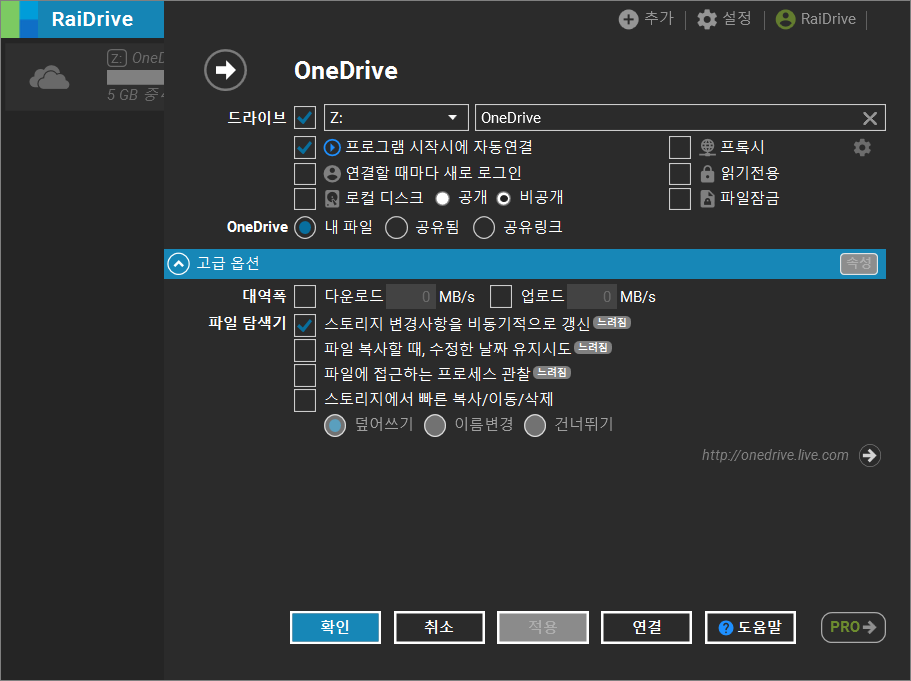Click the user icon beside 연결할 때마다 새로 로그인
The width and height of the screenshot is (911, 681).
(x=332, y=173)
